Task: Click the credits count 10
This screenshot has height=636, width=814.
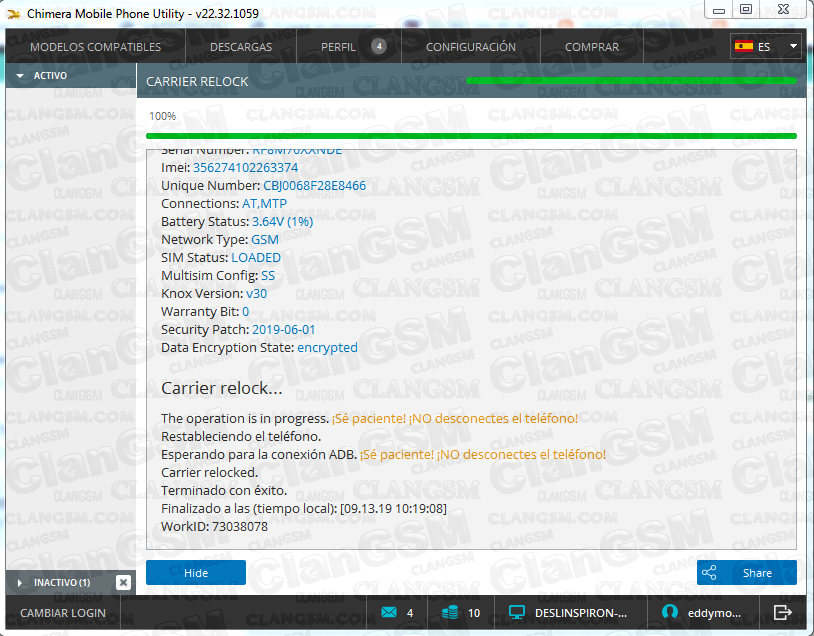Action: 473,613
